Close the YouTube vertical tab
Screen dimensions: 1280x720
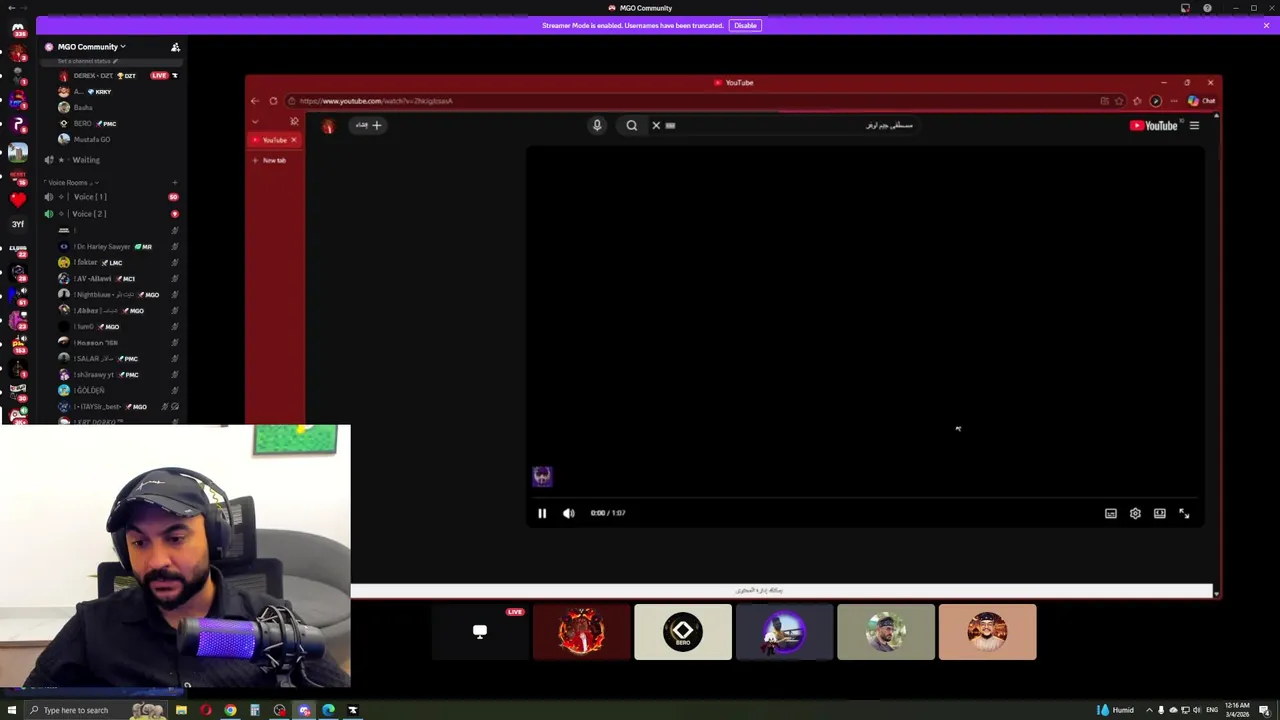click(294, 140)
